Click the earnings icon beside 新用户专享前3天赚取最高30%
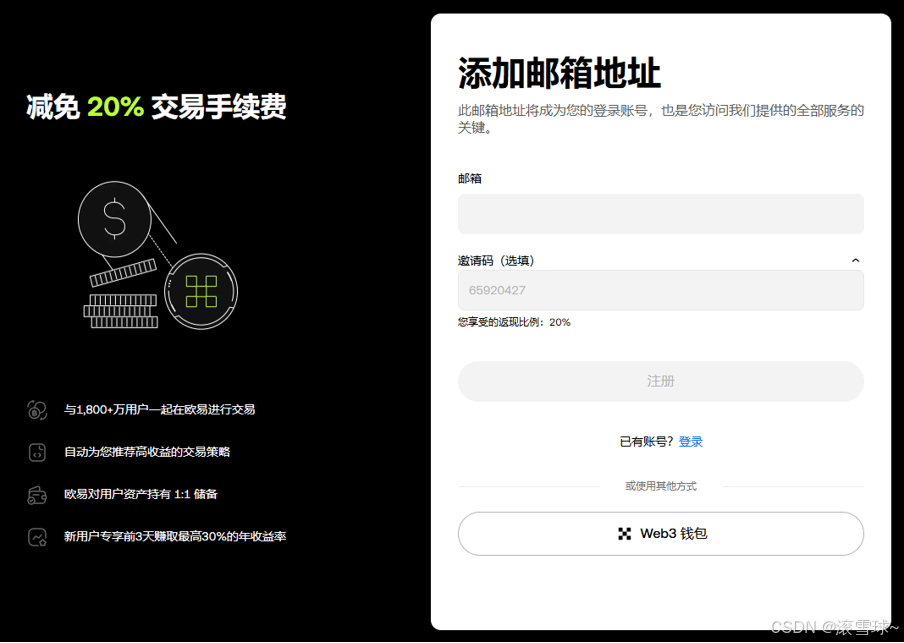The image size is (904, 643). point(37,537)
